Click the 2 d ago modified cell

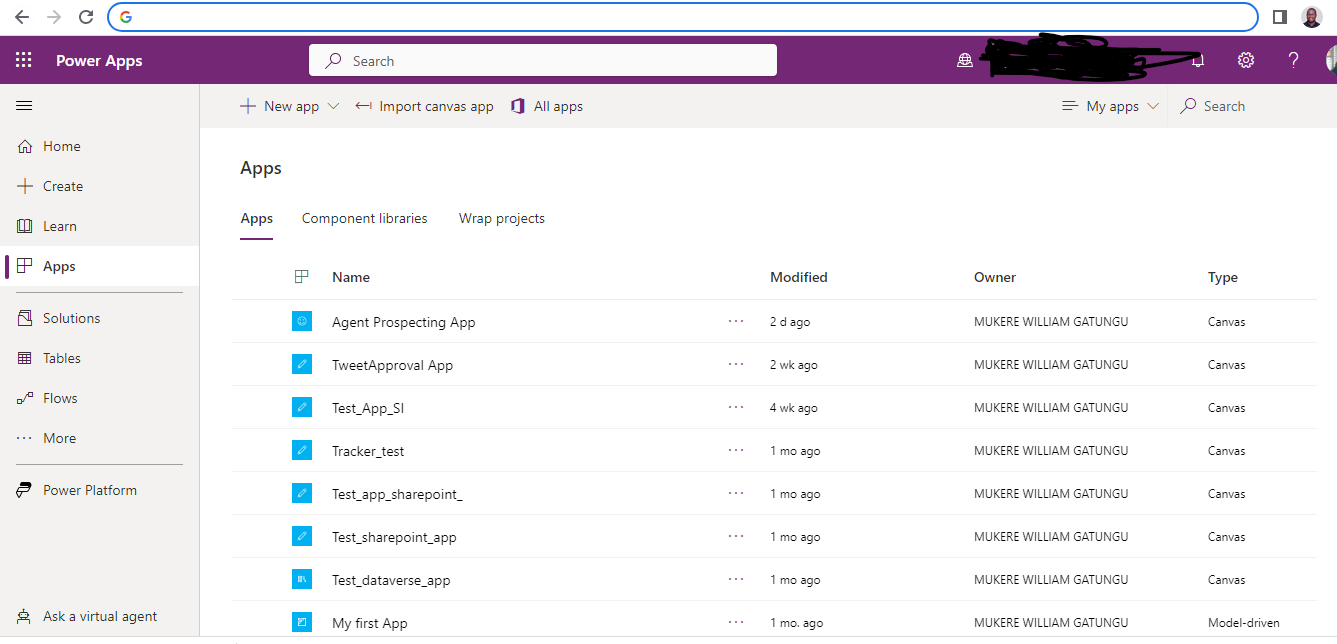[790, 322]
